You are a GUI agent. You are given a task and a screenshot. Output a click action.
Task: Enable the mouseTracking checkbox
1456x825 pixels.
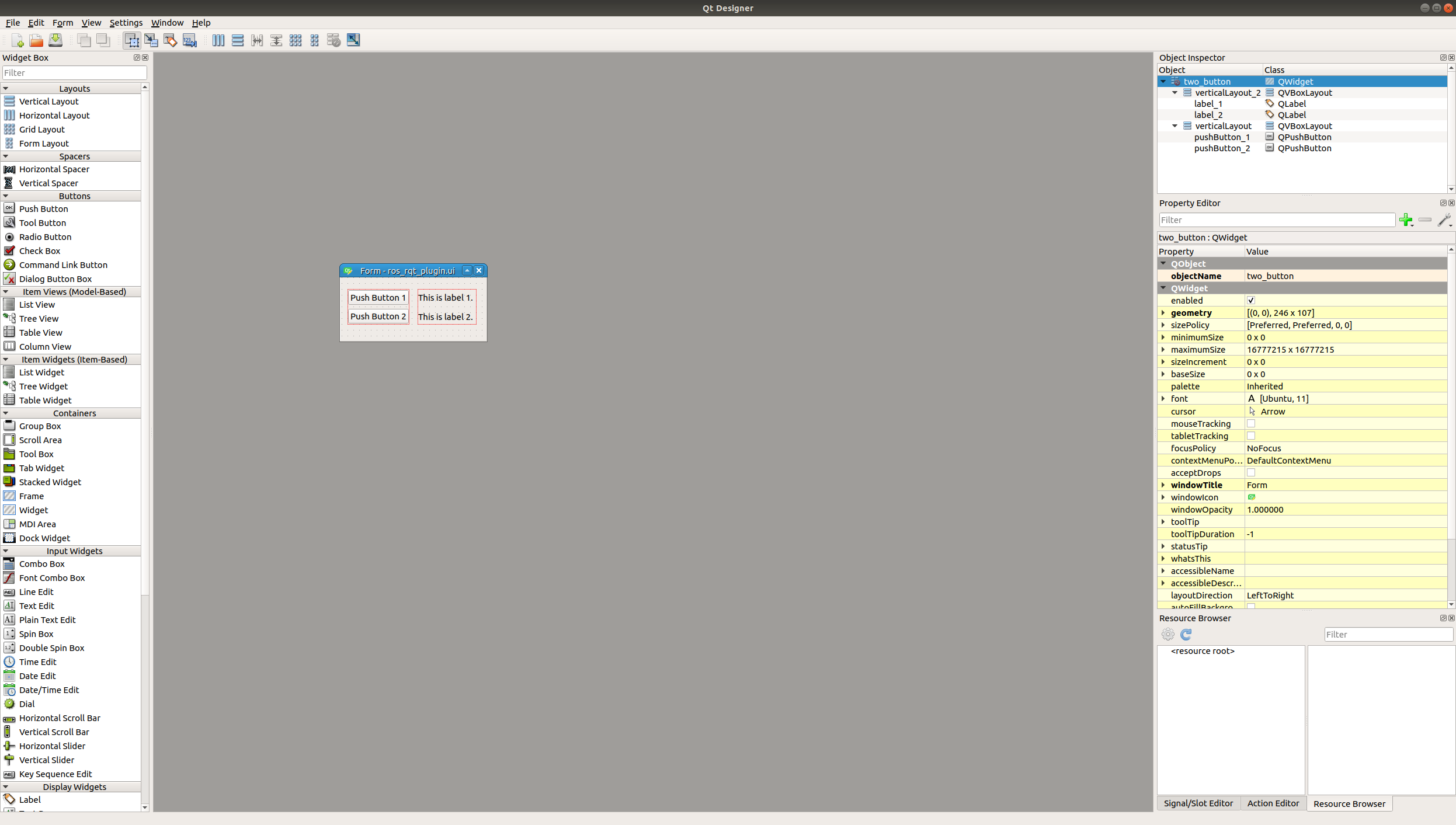pyautogui.click(x=1251, y=424)
